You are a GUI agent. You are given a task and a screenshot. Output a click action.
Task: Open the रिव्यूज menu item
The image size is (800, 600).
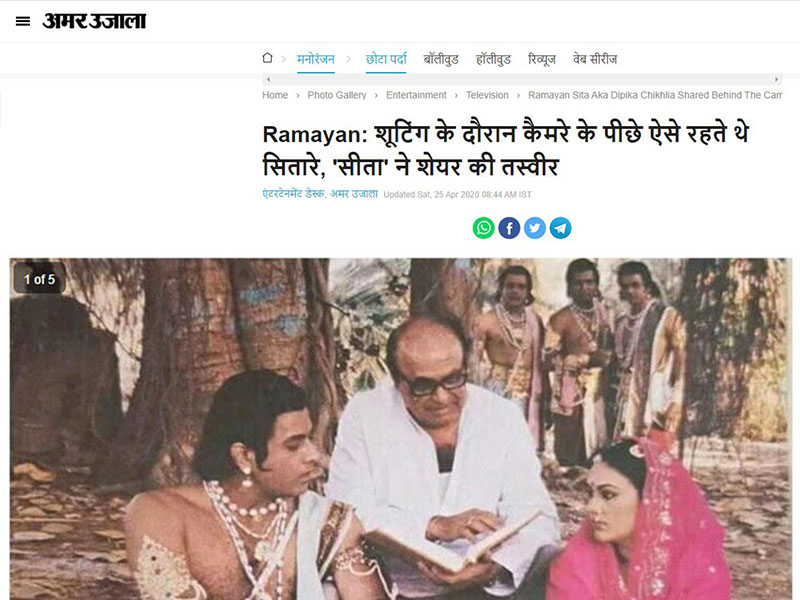click(x=542, y=59)
